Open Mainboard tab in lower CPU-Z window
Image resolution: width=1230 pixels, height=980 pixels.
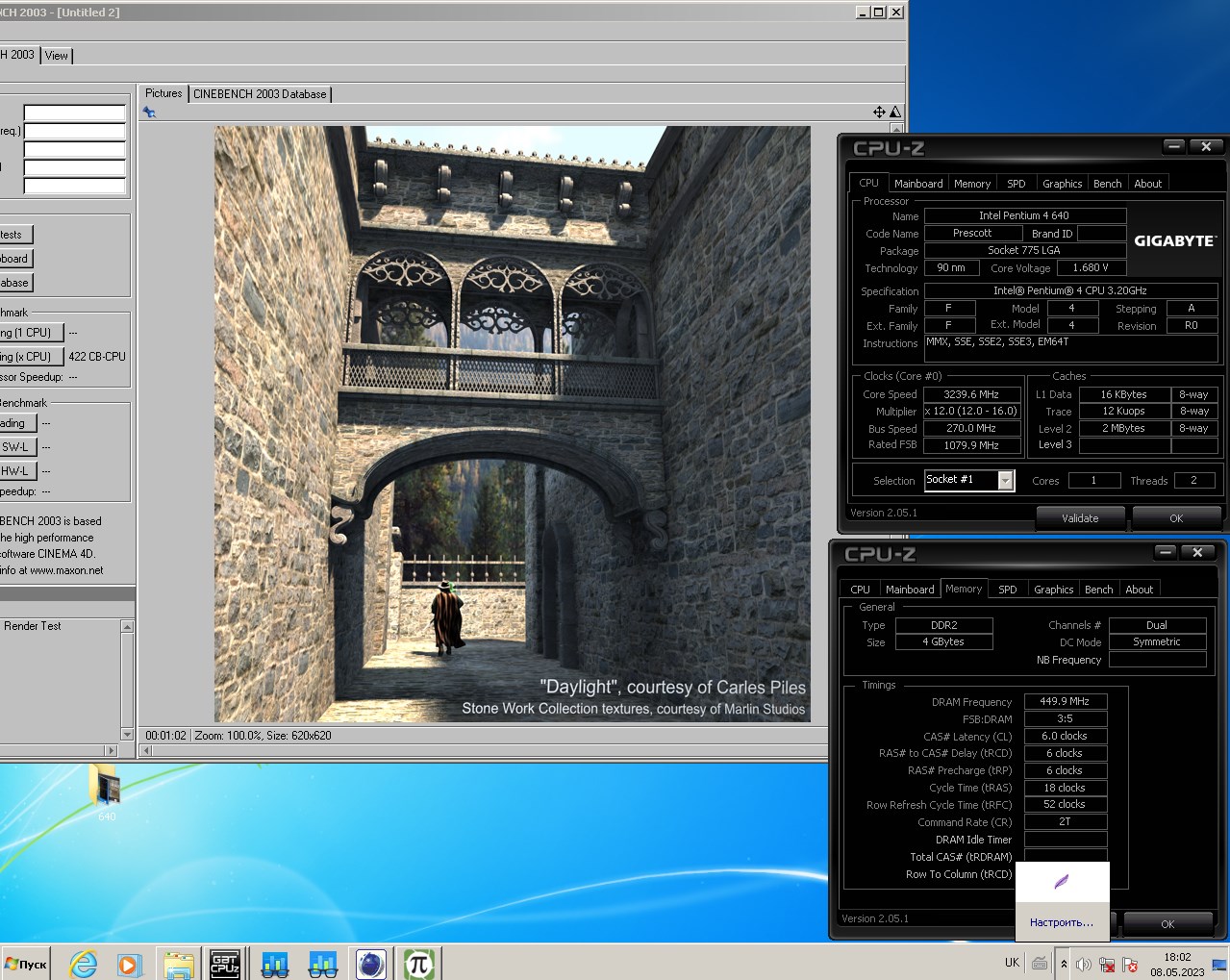click(910, 590)
